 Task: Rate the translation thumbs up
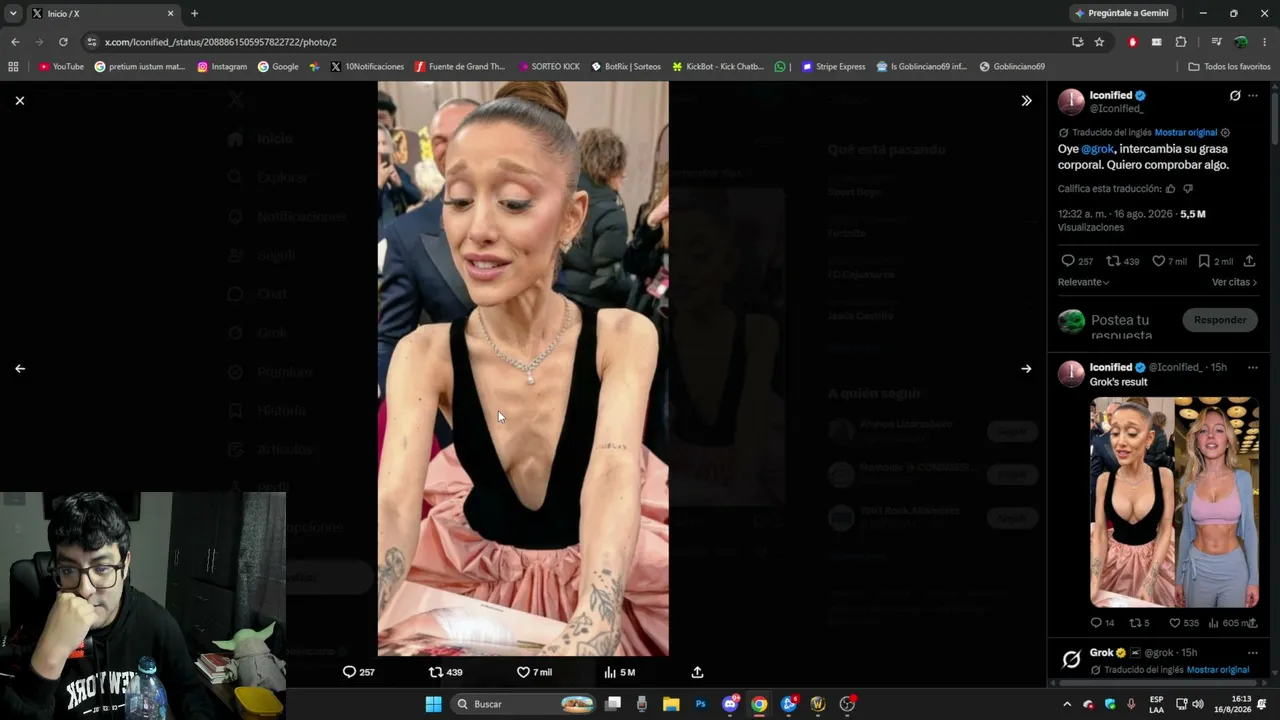1171,188
